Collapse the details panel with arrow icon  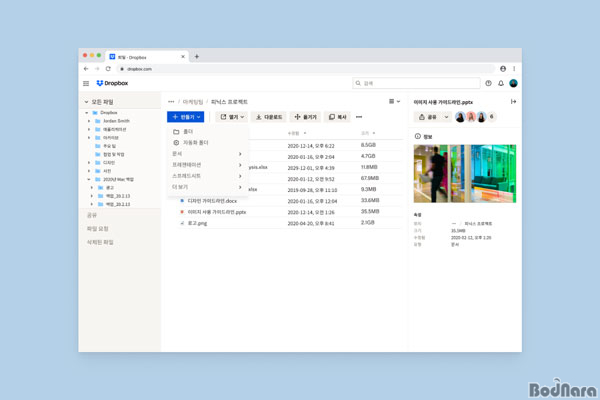514,101
